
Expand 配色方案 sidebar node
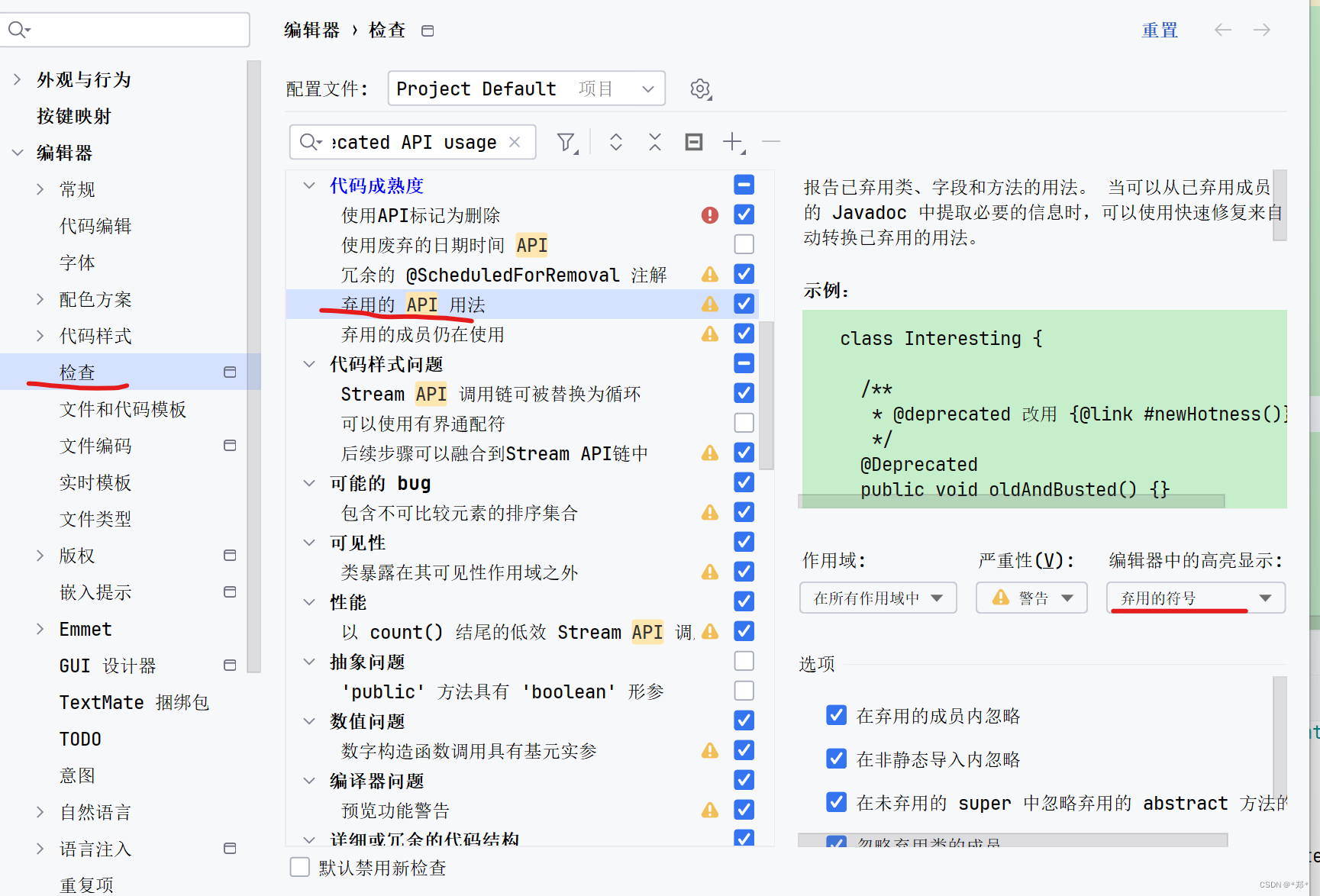[x=40, y=299]
